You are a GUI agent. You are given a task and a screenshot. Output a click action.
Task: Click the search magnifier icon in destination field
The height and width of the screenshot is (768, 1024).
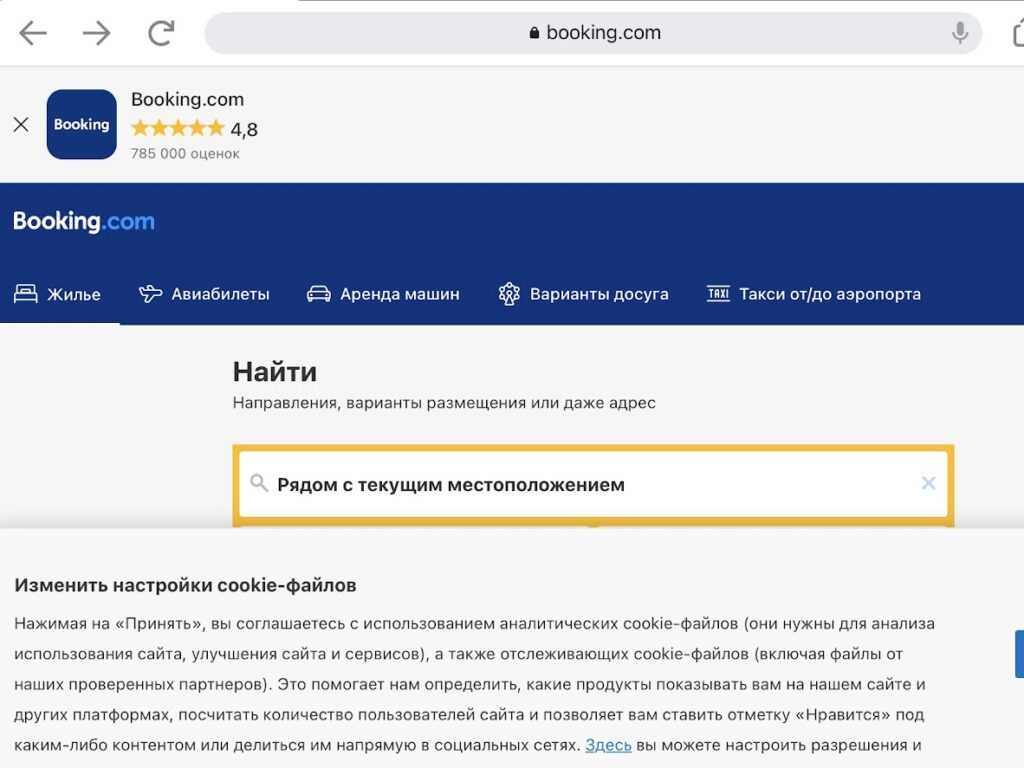click(x=259, y=484)
